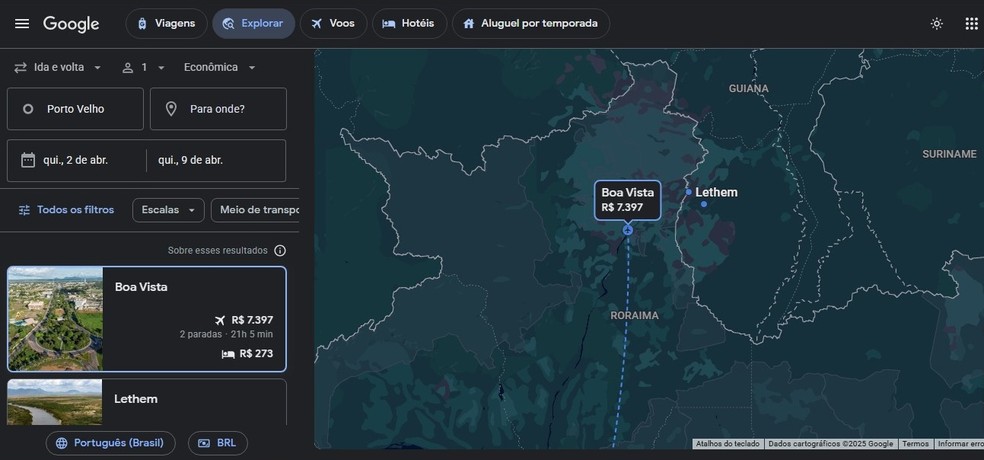Open 'Todos os filtros' filter panel
984x460 pixels.
point(66,210)
